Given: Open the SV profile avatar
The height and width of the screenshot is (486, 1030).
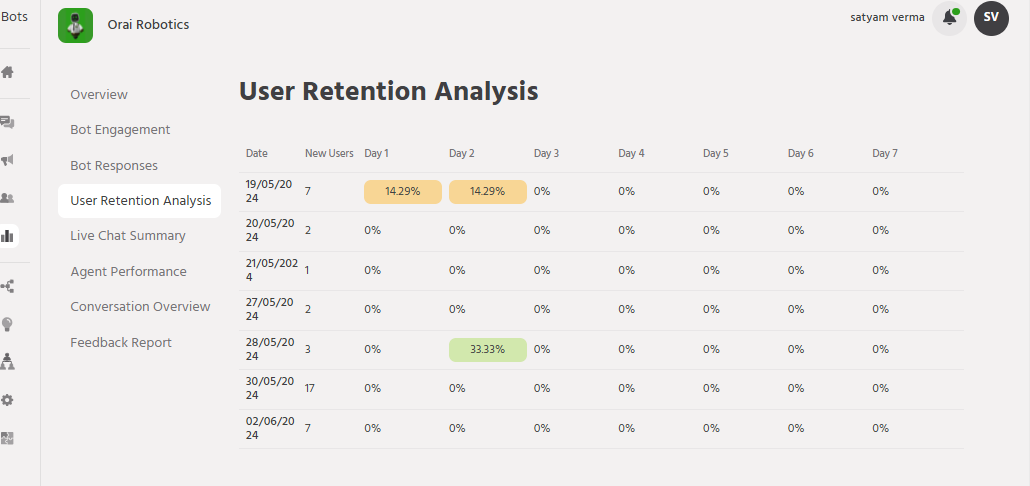Looking at the screenshot, I should pyautogui.click(x=991, y=18).
